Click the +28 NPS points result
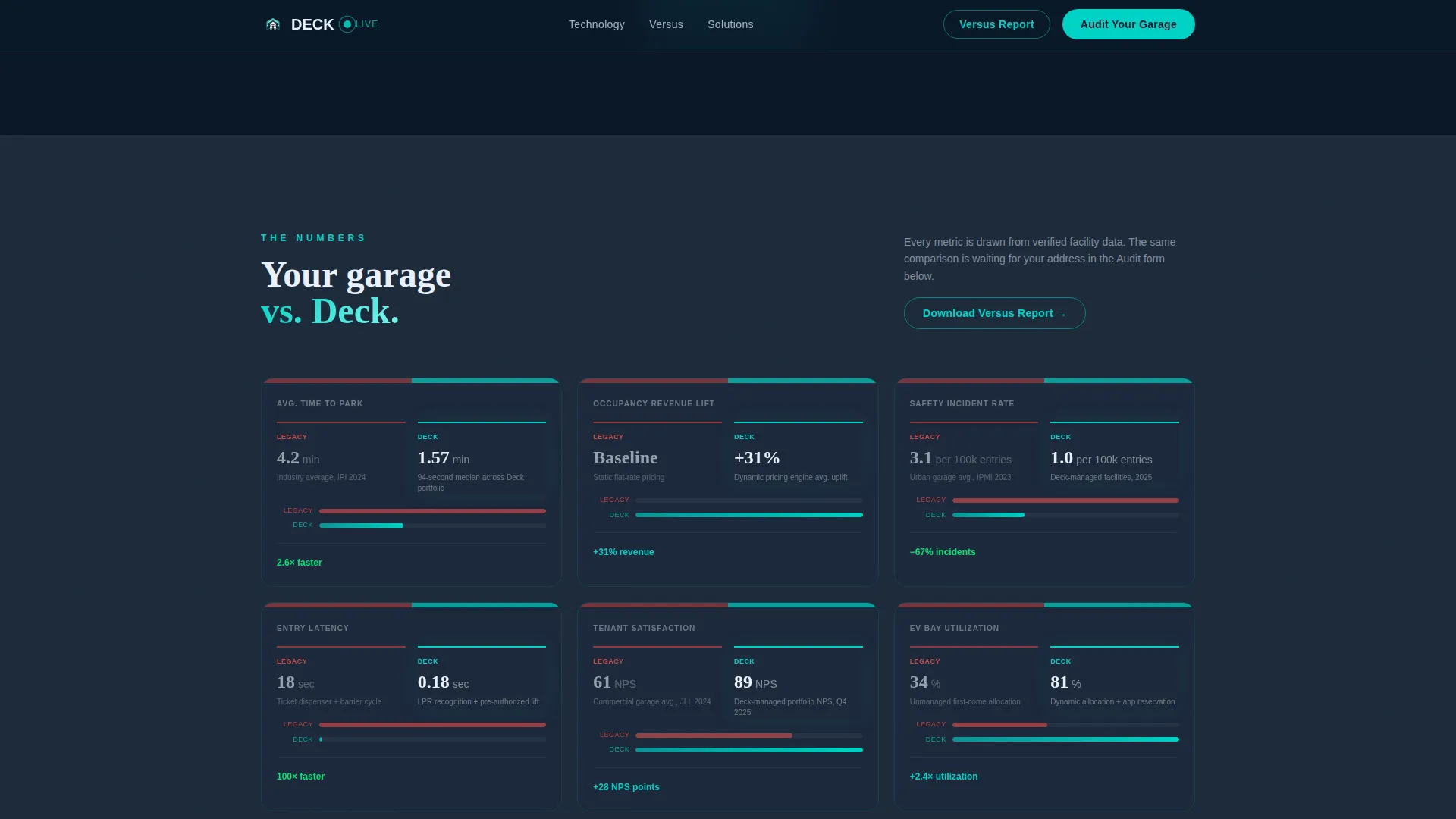Image resolution: width=1456 pixels, height=819 pixels. pyautogui.click(x=626, y=787)
